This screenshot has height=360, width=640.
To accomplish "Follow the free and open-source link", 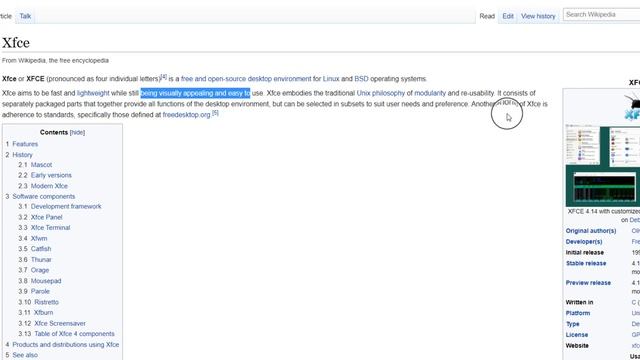I will [x=213, y=79].
